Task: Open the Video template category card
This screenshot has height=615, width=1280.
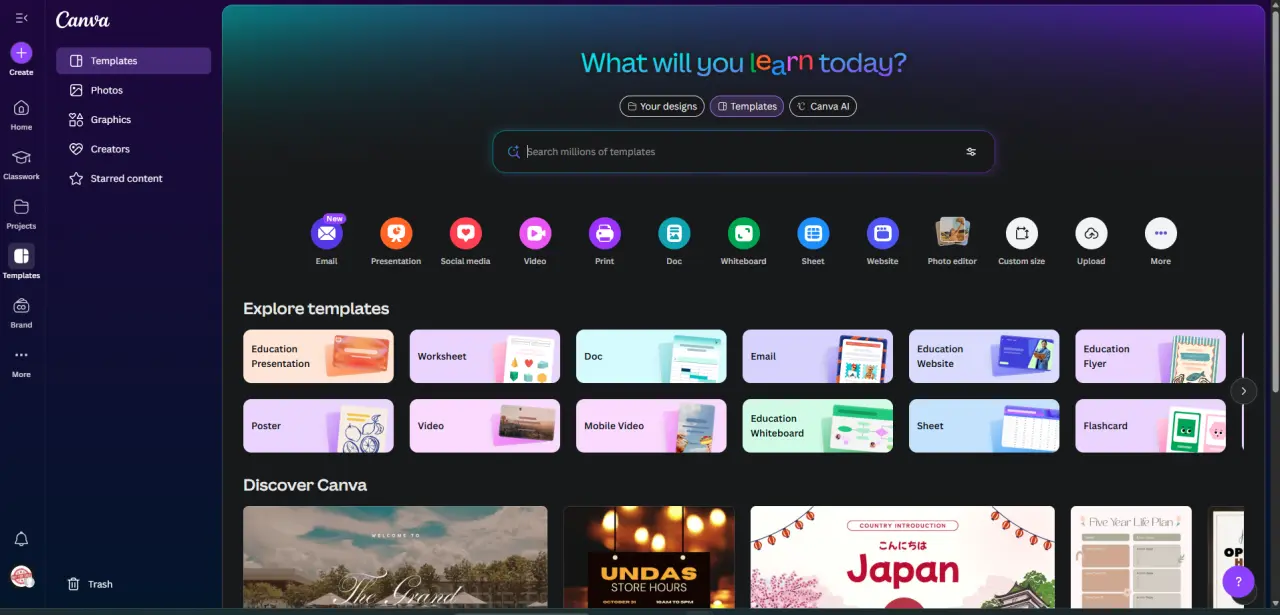Action: coord(485,426)
